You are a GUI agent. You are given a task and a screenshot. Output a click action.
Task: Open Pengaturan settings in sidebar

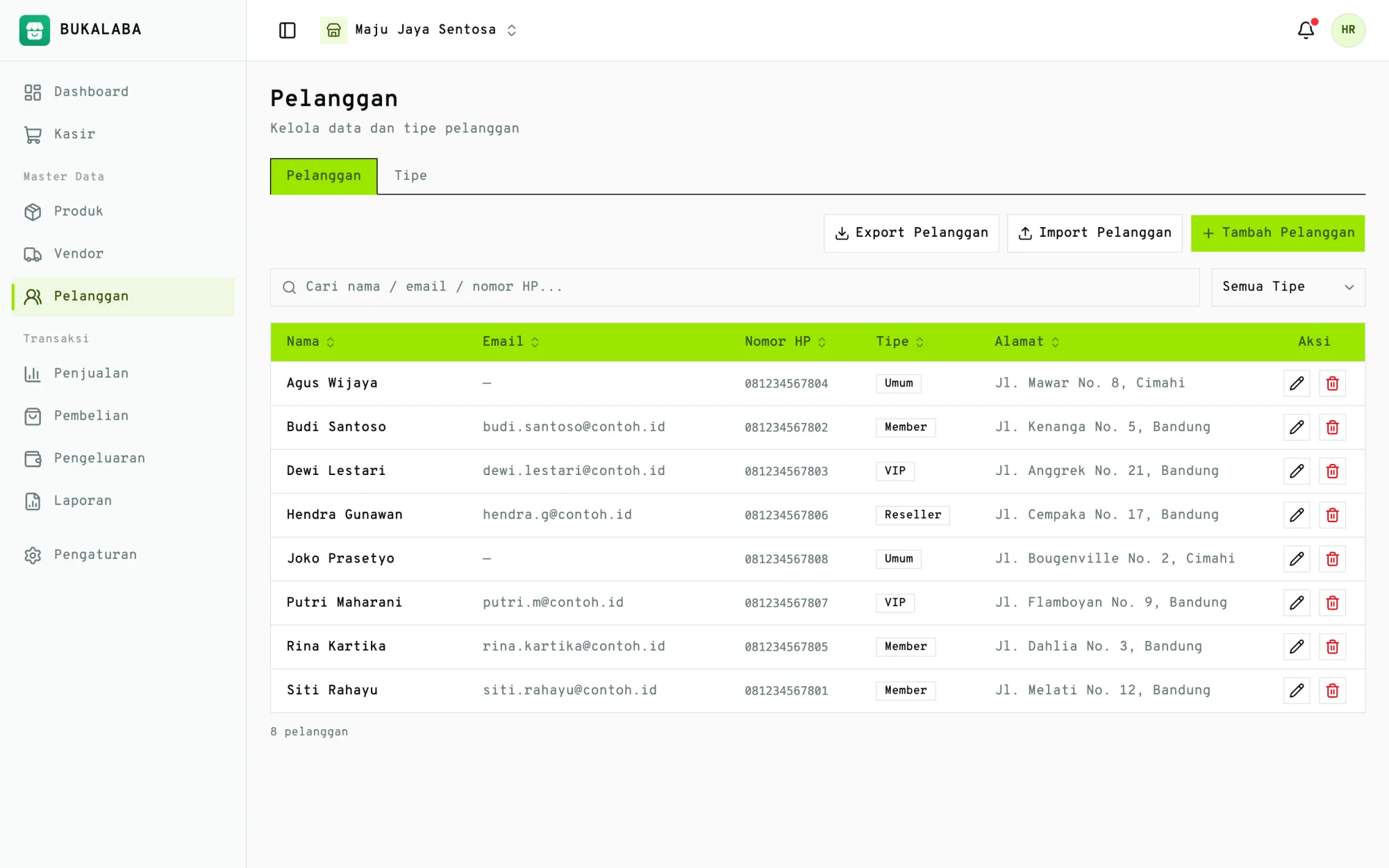pyautogui.click(x=123, y=555)
